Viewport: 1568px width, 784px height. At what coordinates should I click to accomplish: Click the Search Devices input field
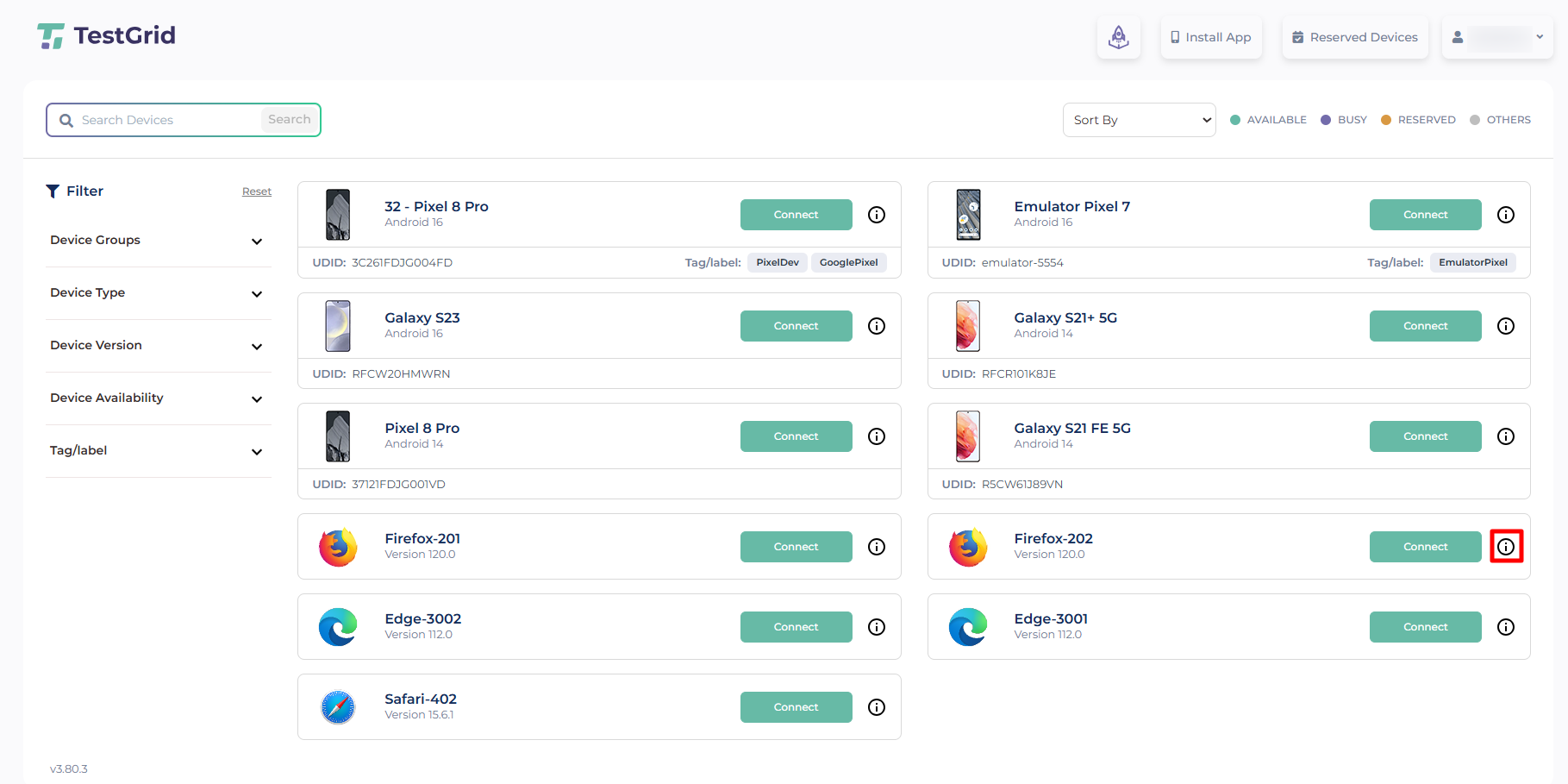(168, 120)
